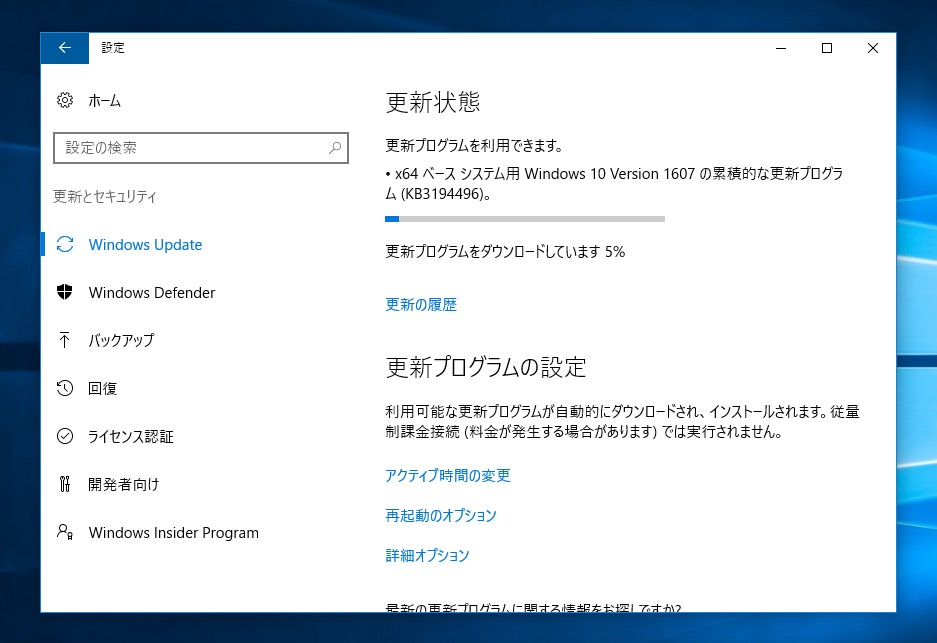Click the Windows Update sync arrows icon

pyautogui.click(x=65, y=244)
